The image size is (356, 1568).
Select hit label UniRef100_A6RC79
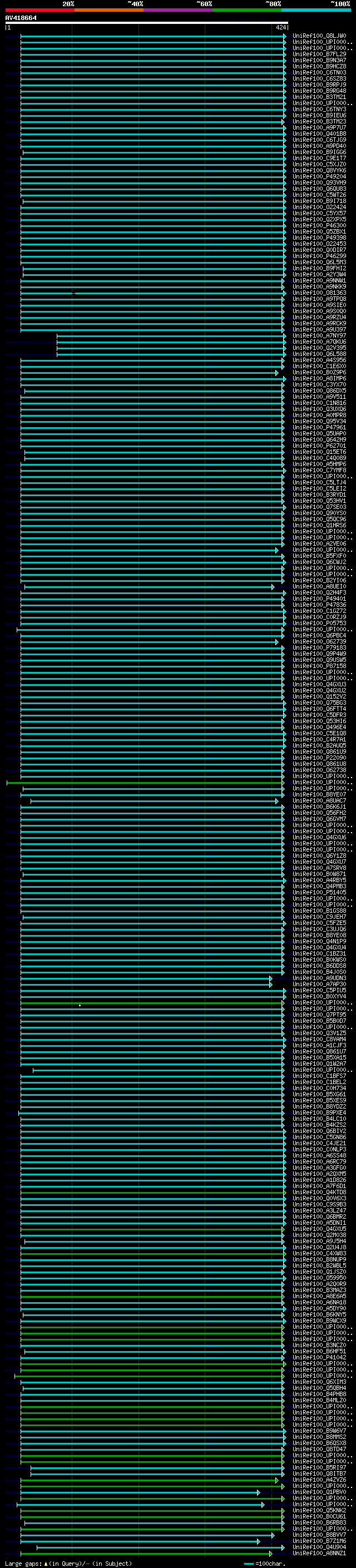click(x=319, y=1161)
